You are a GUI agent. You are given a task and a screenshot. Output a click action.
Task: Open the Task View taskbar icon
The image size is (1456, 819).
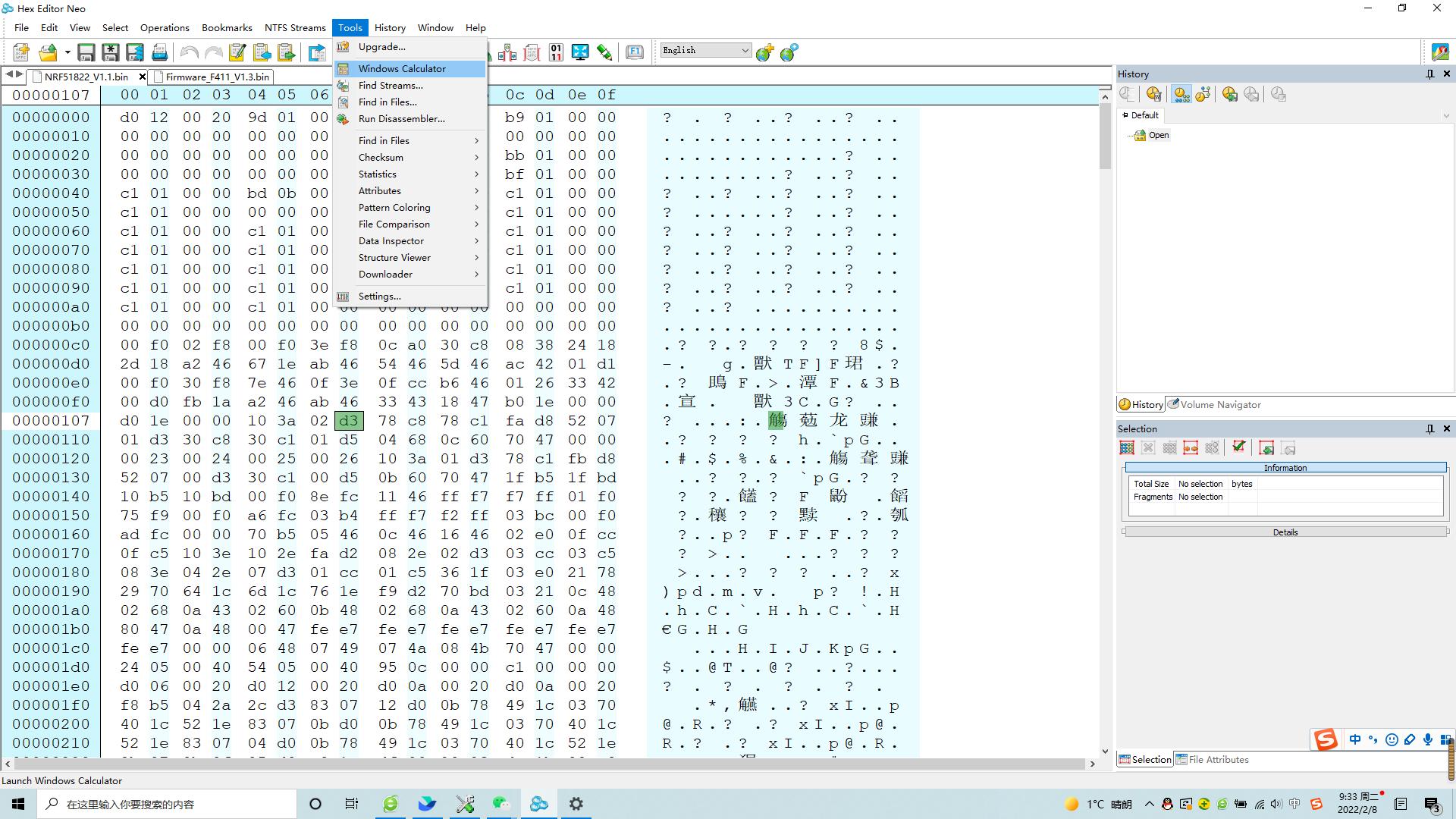point(352,804)
